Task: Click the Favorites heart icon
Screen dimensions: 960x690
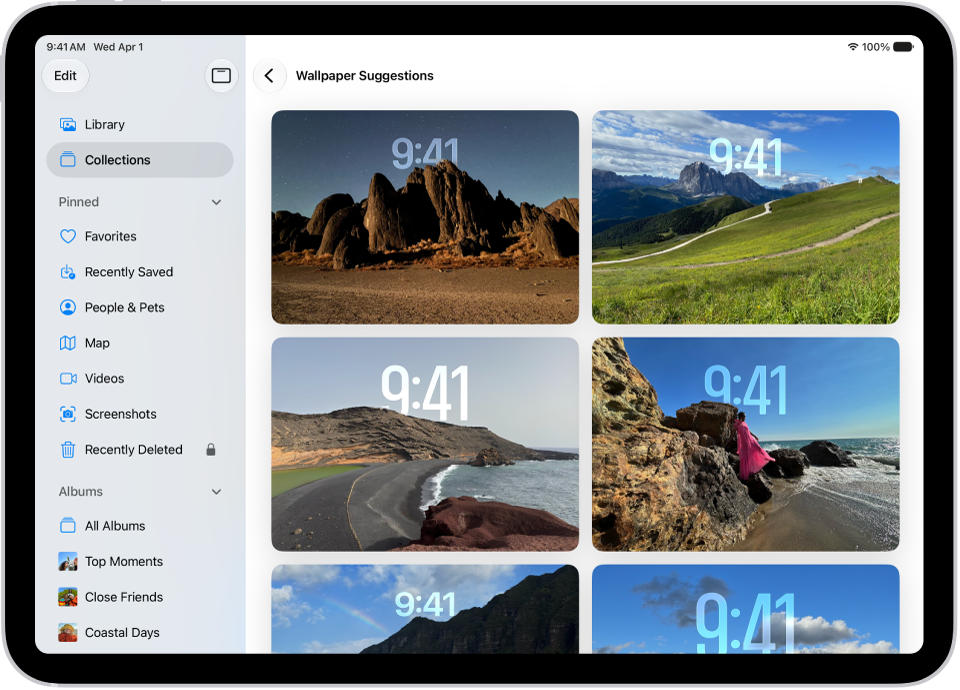Action: point(68,236)
